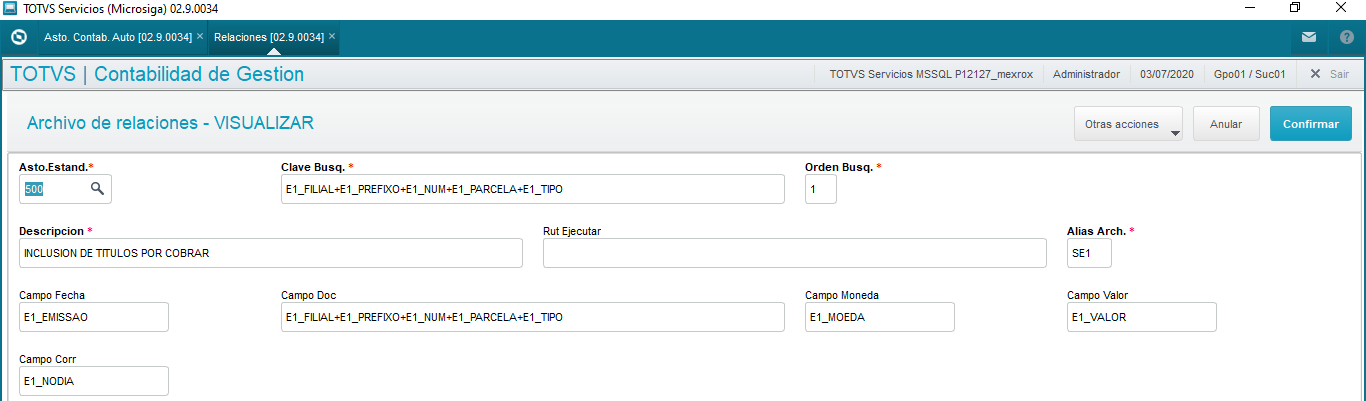The width and height of the screenshot is (1366, 401).
Task: Click the Rut Ejecutar empty field
Action: [794, 253]
